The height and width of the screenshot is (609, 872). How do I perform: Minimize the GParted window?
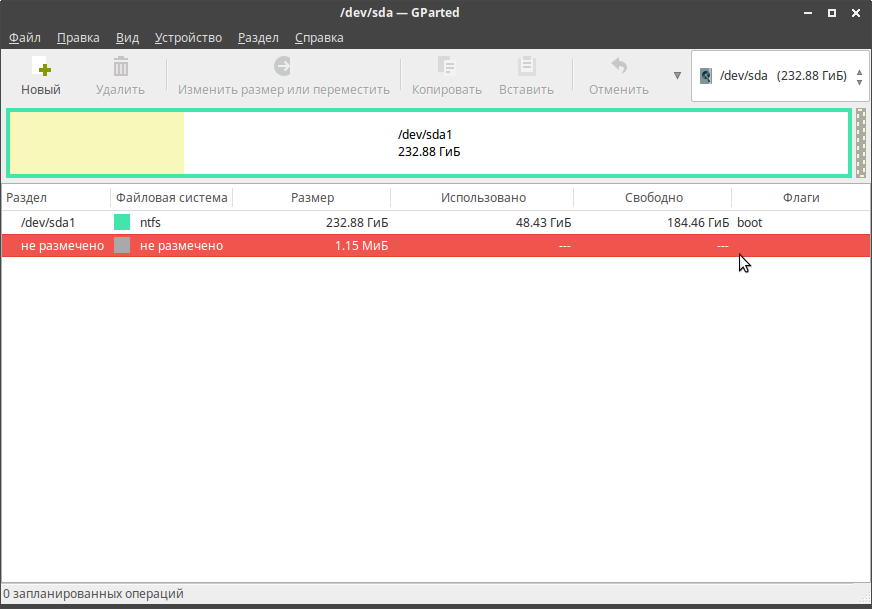pyautogui.click(x=808, y=13)
